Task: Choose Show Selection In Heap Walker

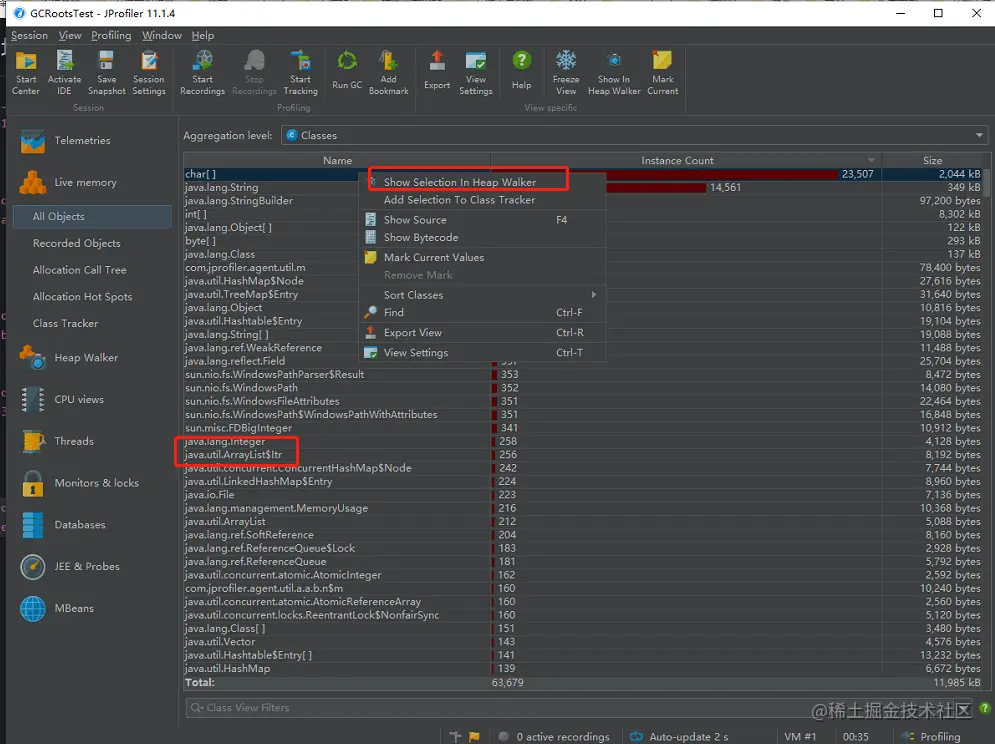Action: click(x=482, y=182)
